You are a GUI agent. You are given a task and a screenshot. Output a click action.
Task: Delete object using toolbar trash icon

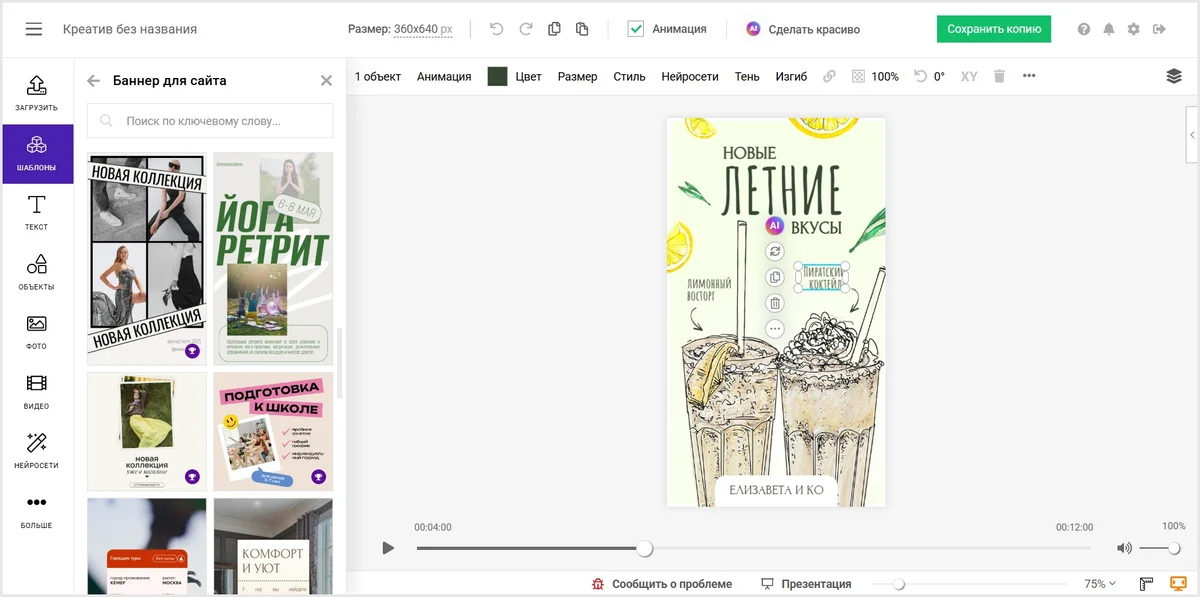coord(998,76)
